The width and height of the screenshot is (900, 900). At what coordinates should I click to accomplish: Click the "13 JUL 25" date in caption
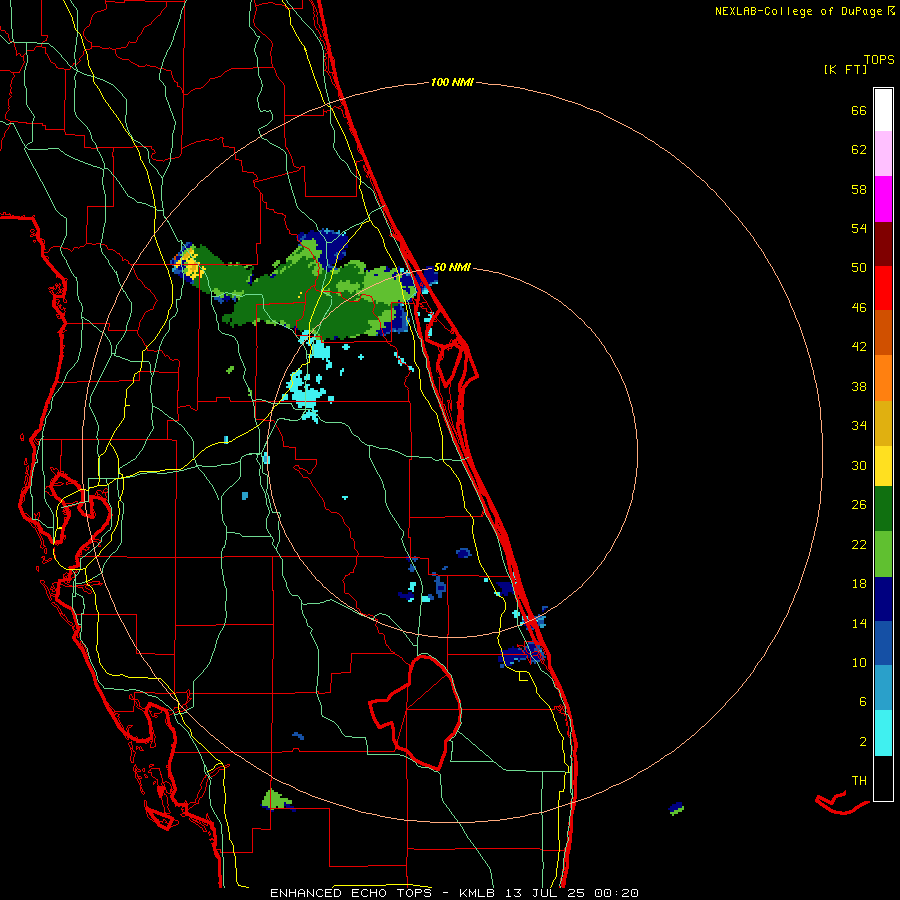547,893
